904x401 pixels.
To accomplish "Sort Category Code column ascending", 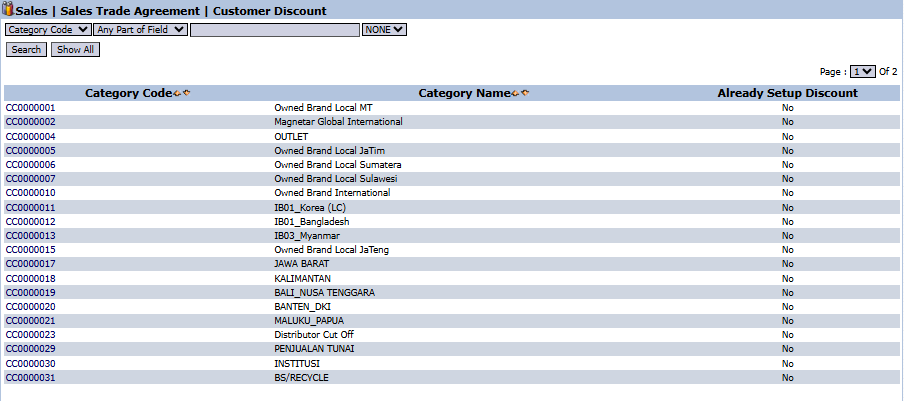I will [x=177, y=93].
